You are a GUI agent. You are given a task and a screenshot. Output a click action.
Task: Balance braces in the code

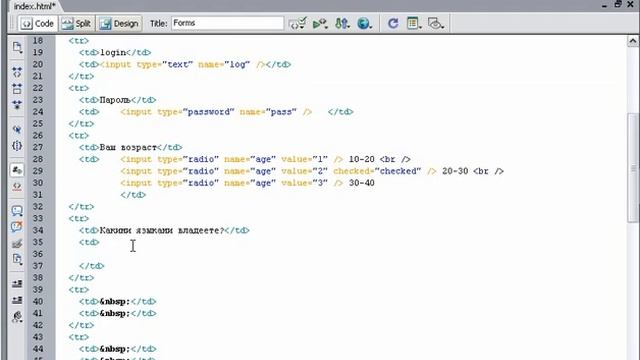coord(17,145)
